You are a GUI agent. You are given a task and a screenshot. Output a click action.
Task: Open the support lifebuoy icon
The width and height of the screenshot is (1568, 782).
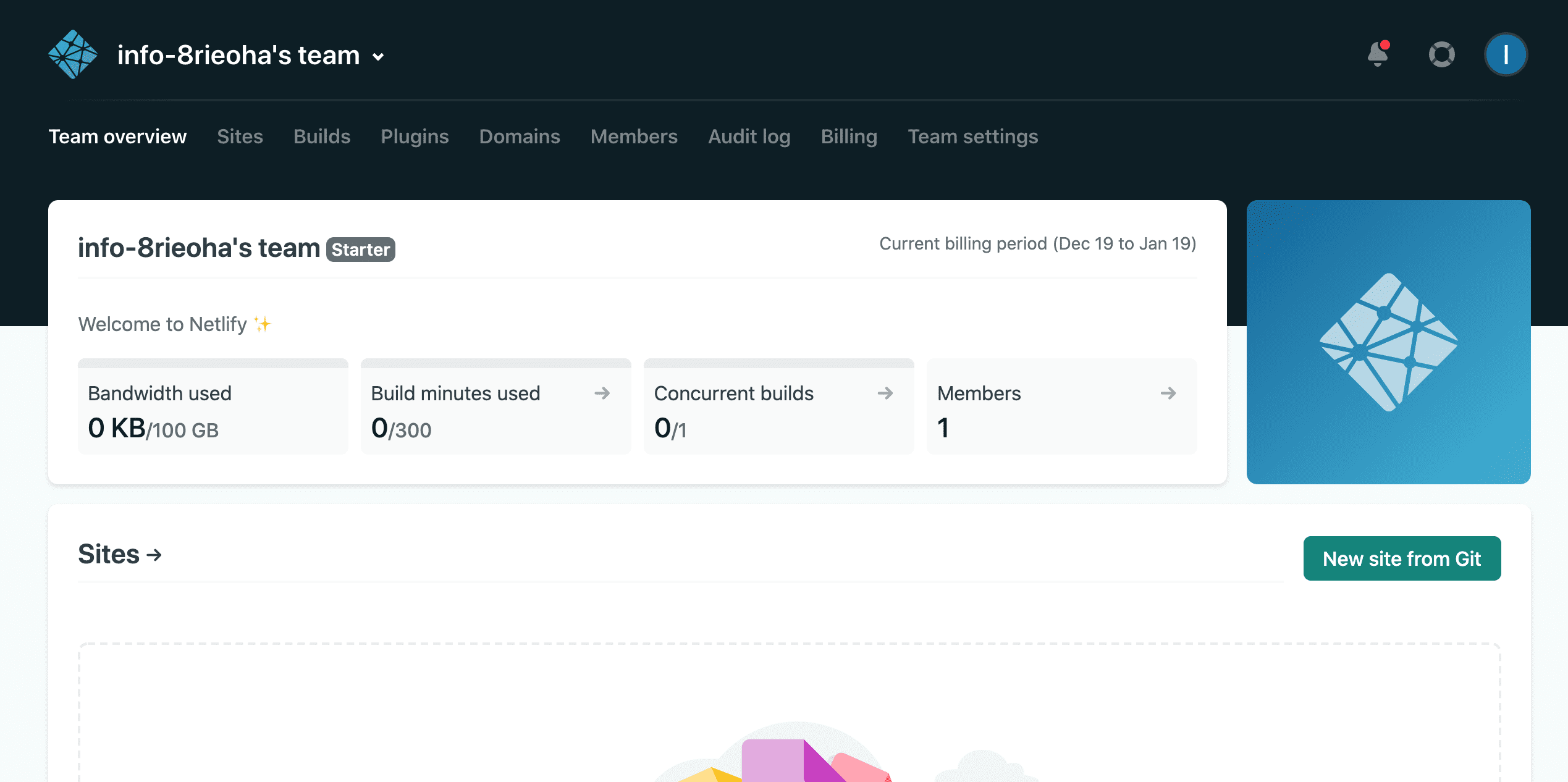1441,54
